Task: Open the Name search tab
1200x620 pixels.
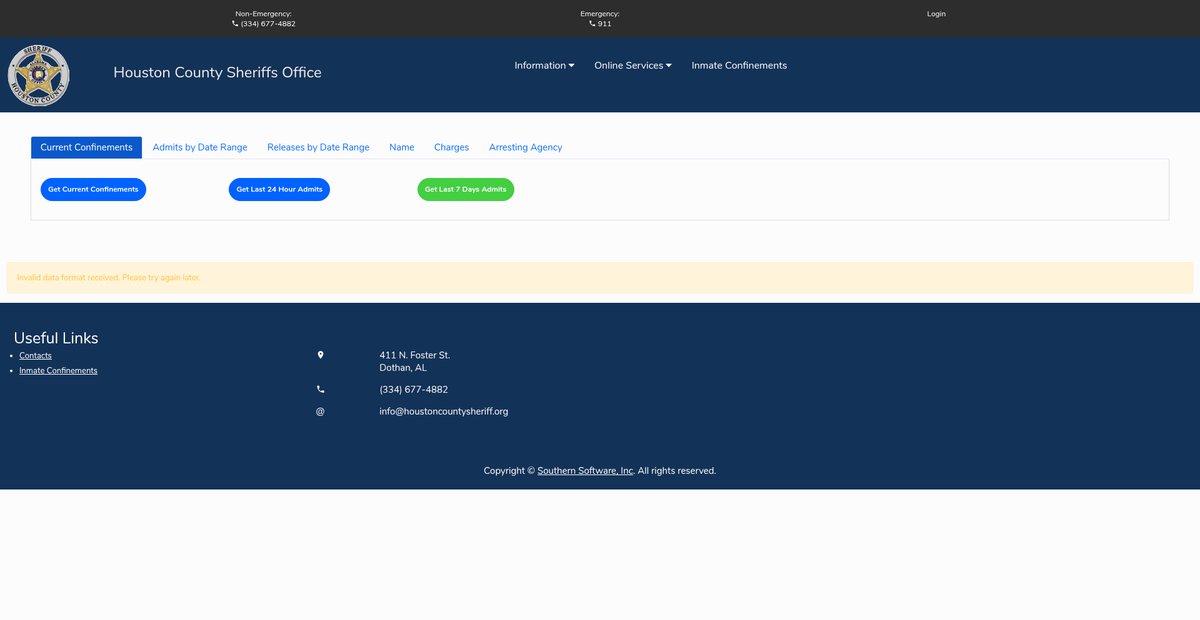Action: click(x=402, y=147)
